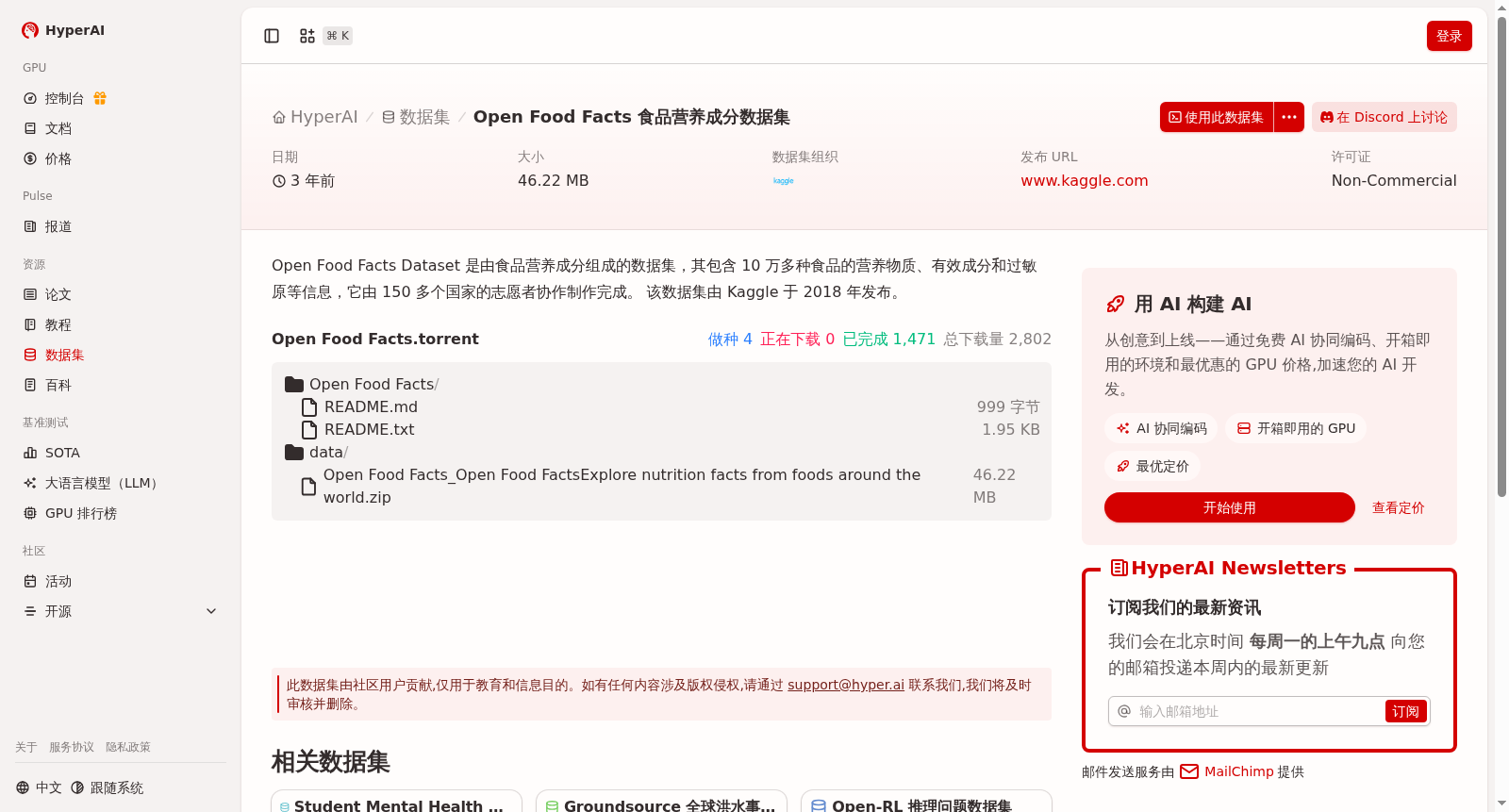Toggle the sidebar panel icon

coord(272,36)
